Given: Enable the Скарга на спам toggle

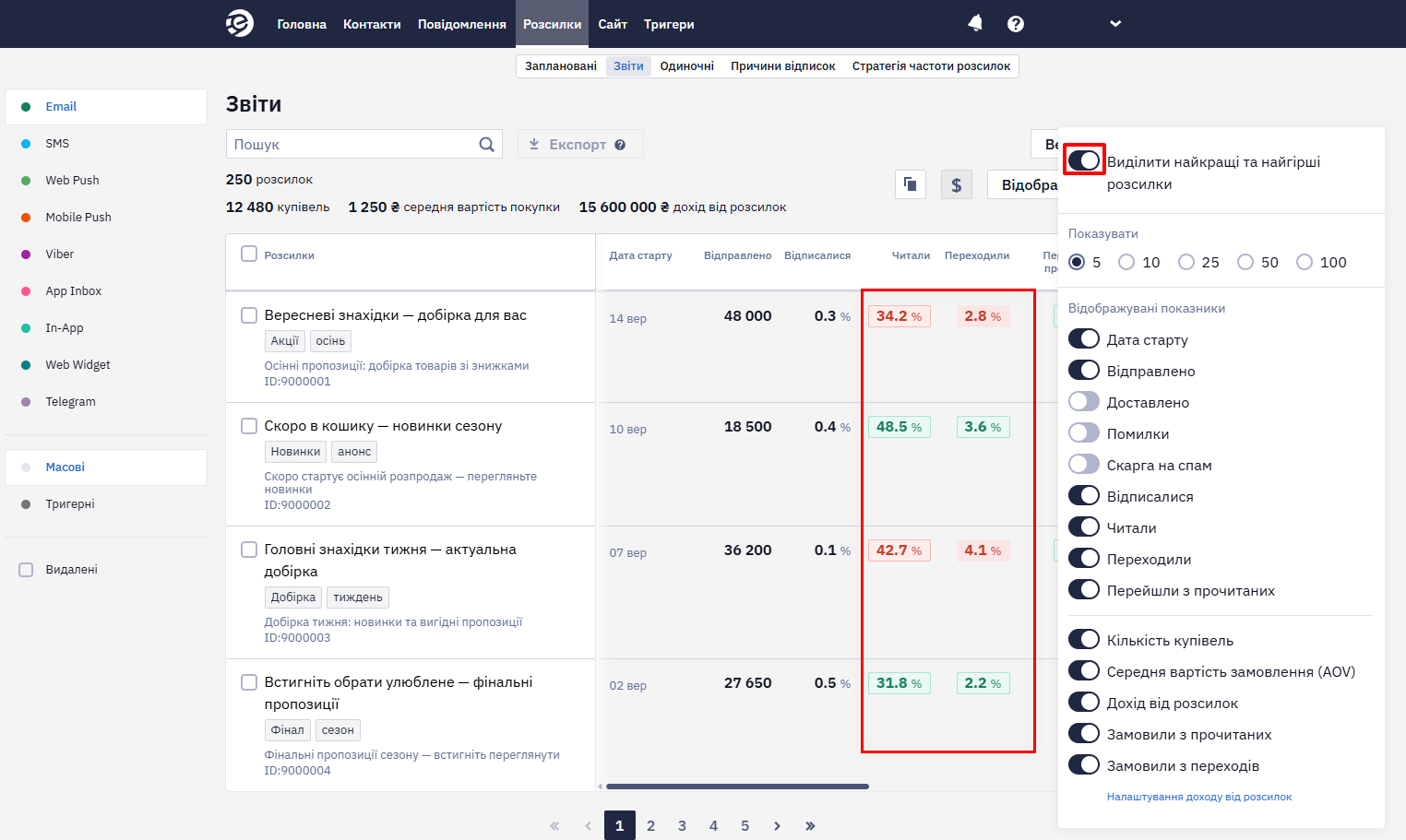Looking at the screenshot, I should tap(1084, 464).
